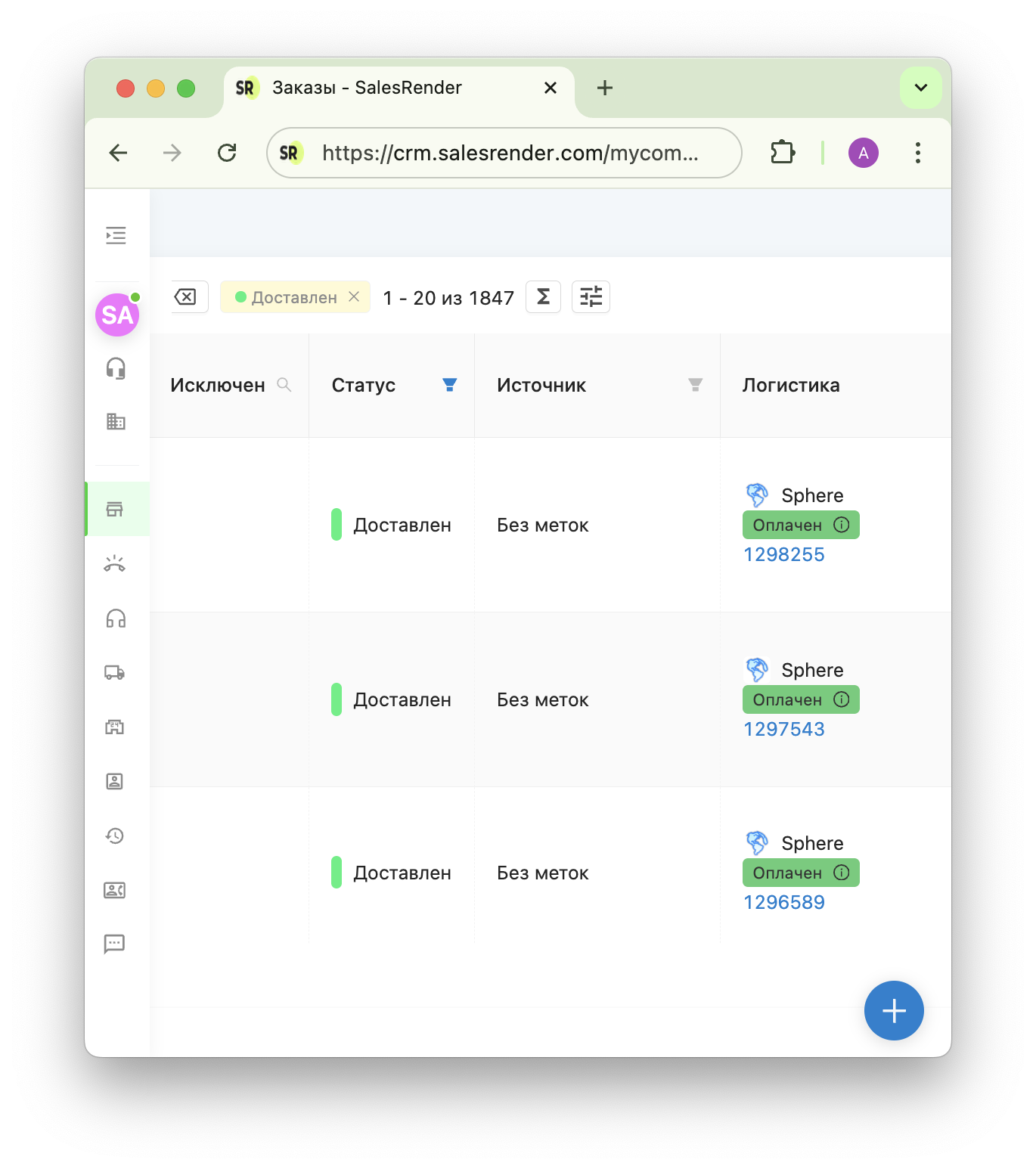Image resolution: width=1036 pixels, height=1169 pixels.
Task: Click Sphere label in row 1297543
Action: pos(812,670)
